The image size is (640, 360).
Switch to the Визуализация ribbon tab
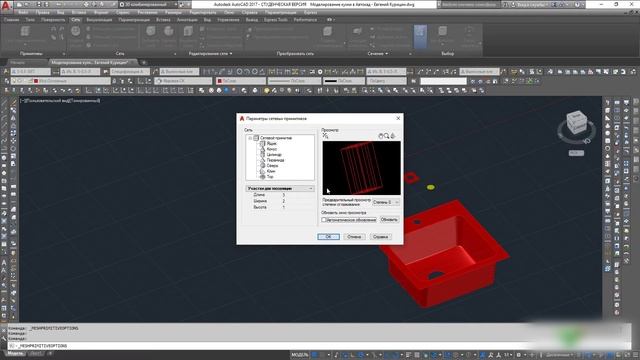click(x=99, y=20)
